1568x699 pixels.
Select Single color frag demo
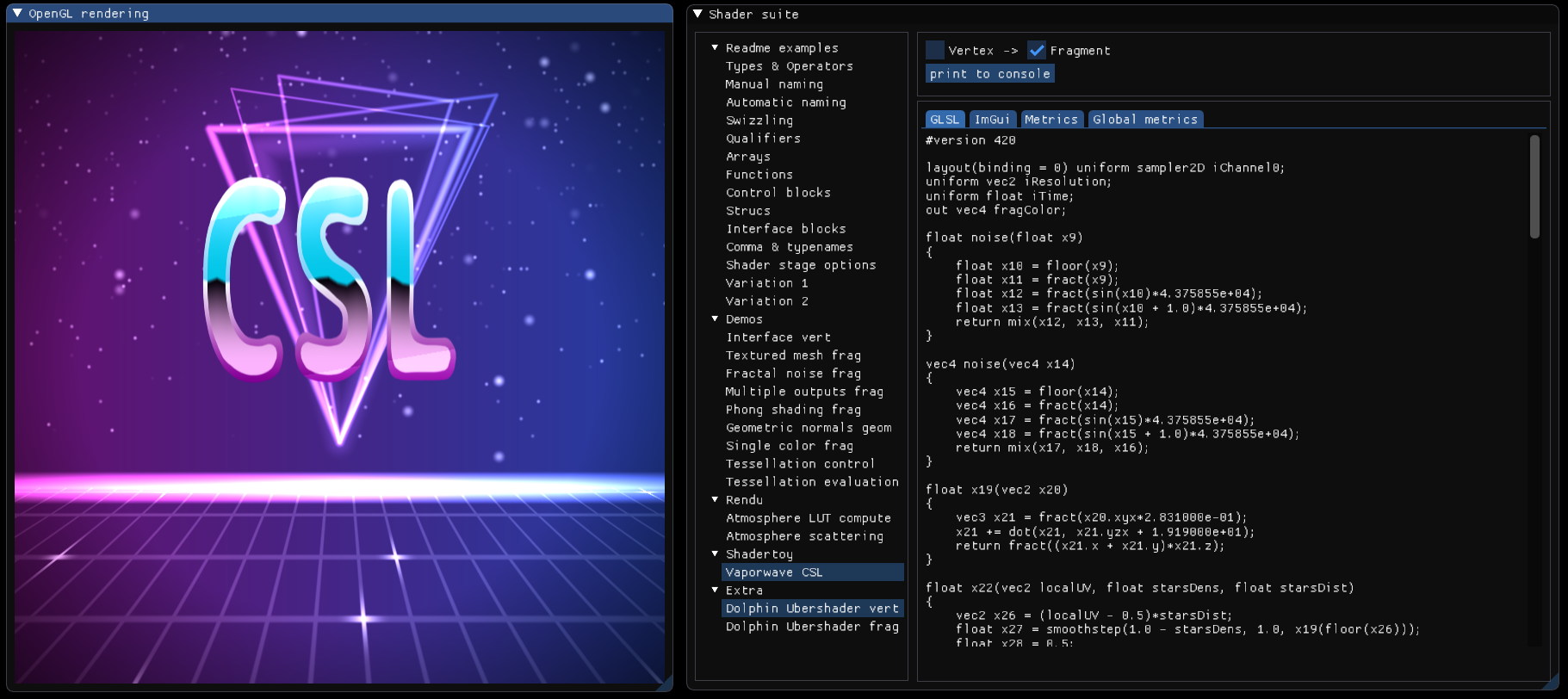click(x=790, y=446)
